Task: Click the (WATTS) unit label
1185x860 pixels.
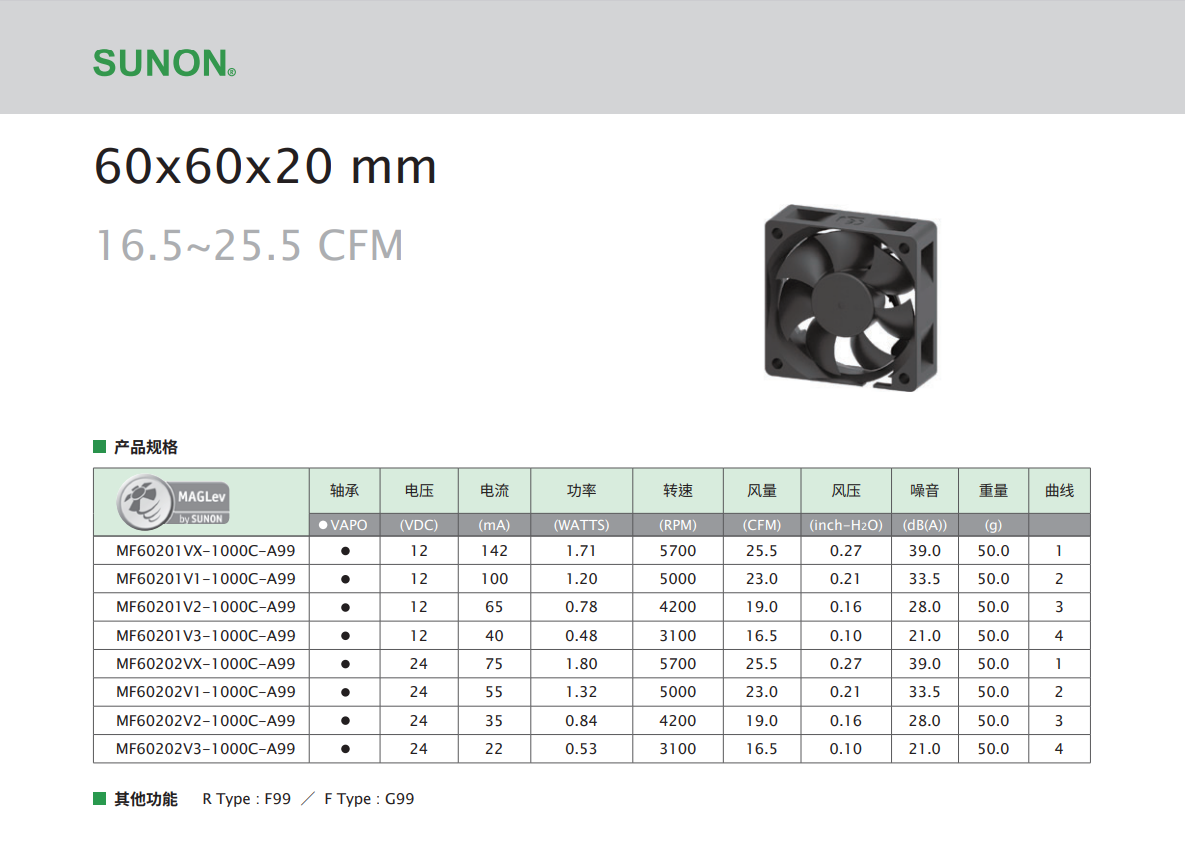Action: [x=581, y=524]
